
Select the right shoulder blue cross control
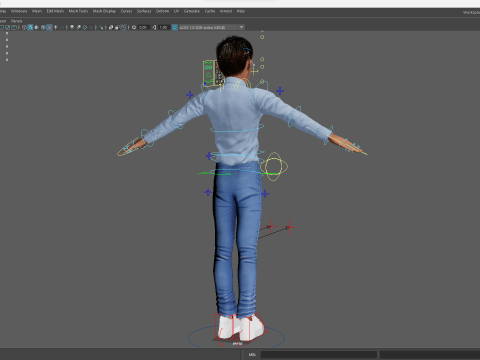click(x=280, y=91)
